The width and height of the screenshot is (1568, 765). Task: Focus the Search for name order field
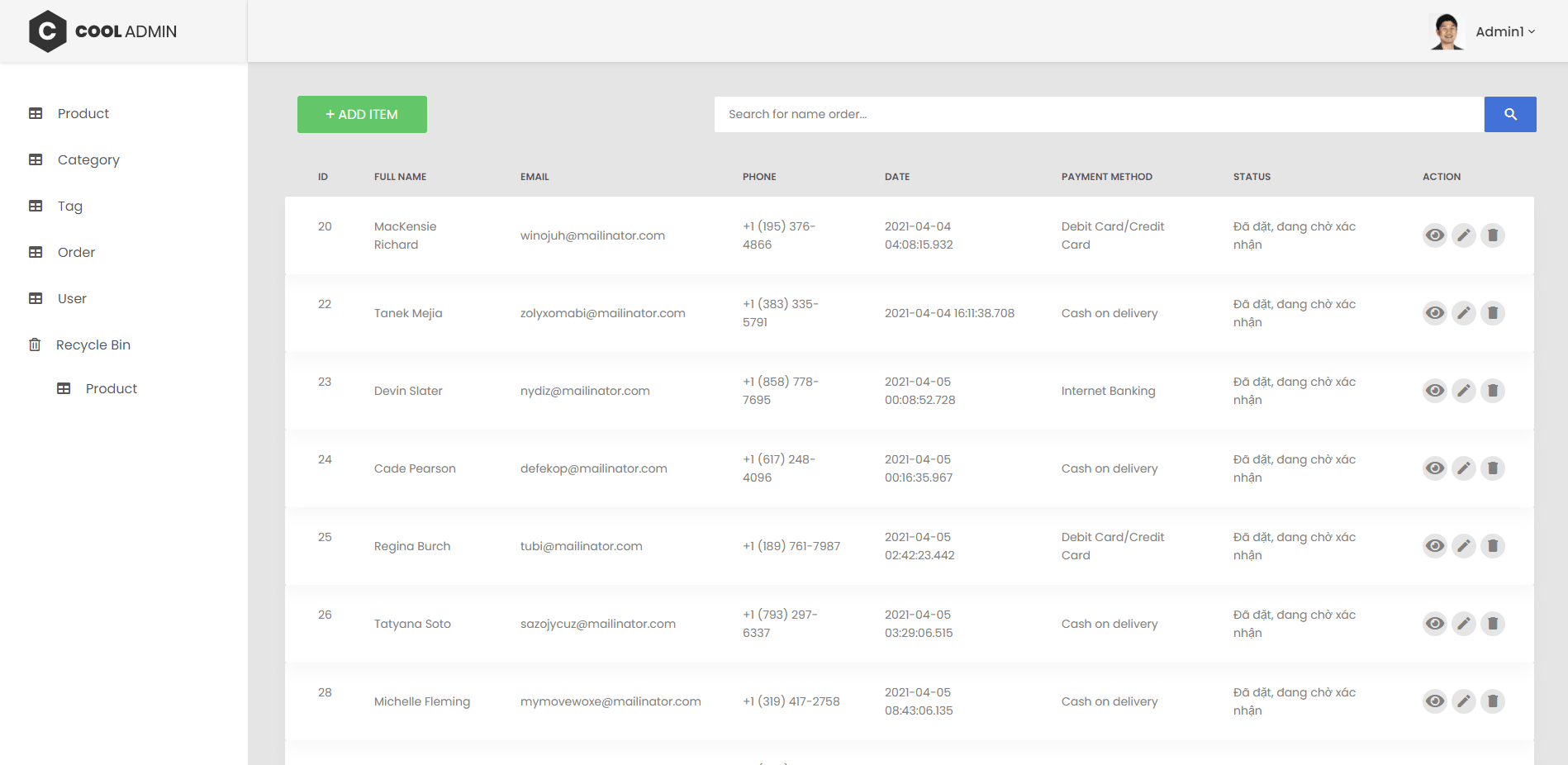pos(1099,114)
